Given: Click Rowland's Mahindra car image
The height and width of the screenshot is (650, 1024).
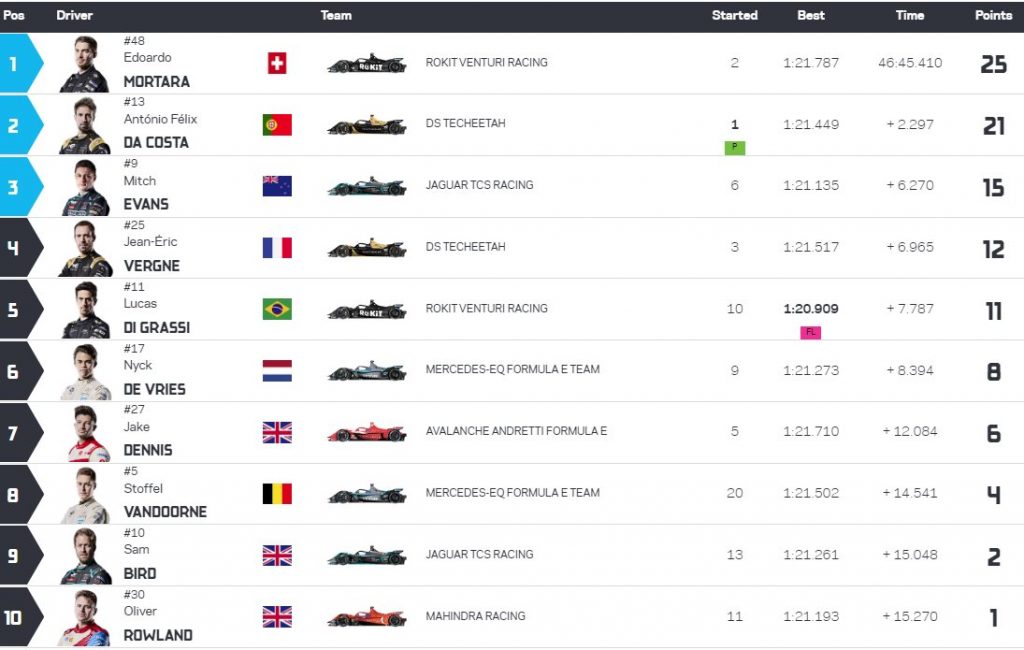Looking at the screenshot, I should tap(367, 617).
